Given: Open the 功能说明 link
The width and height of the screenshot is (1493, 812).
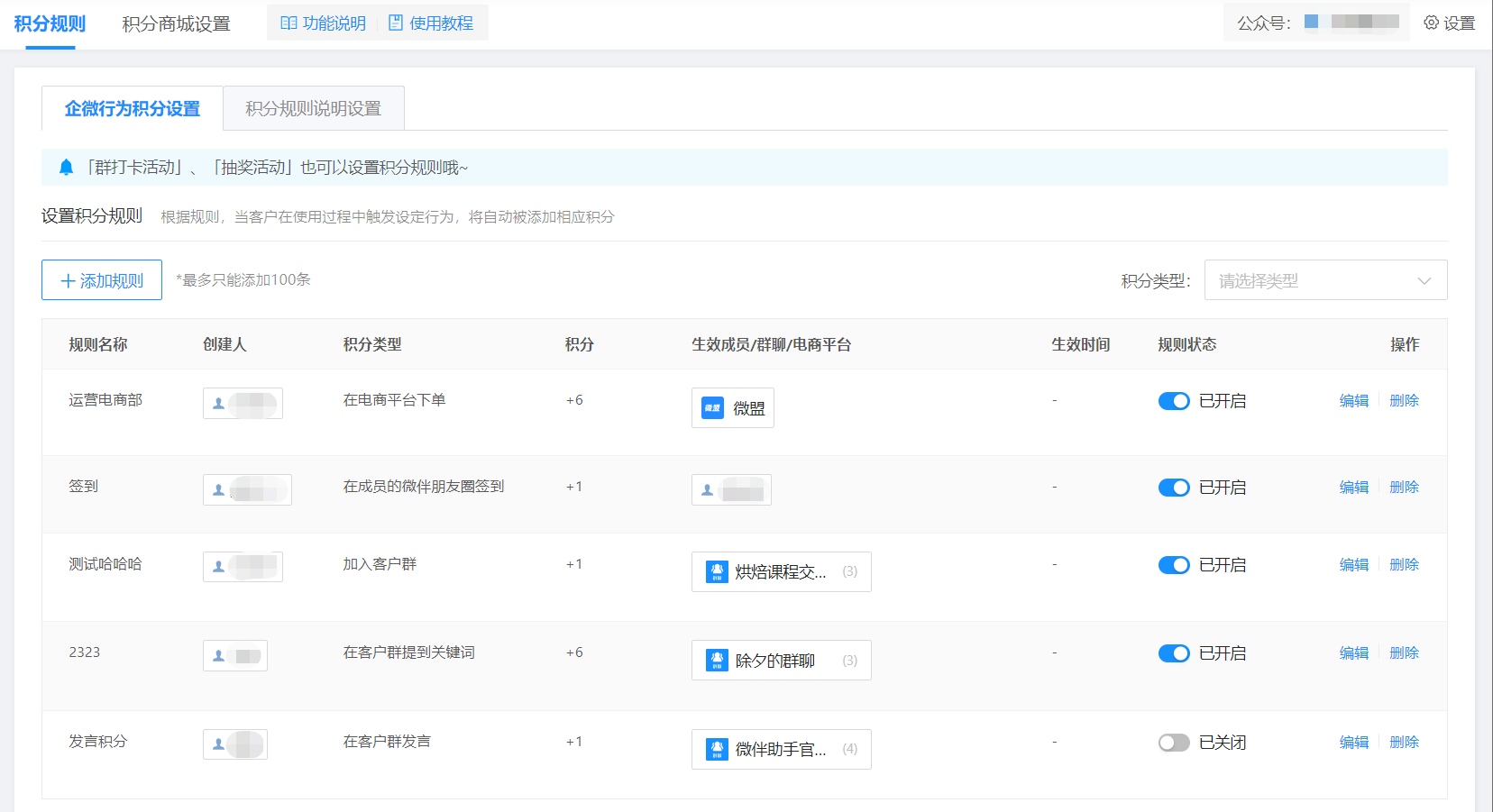Looking at the screenshot, I should (324, 23).
